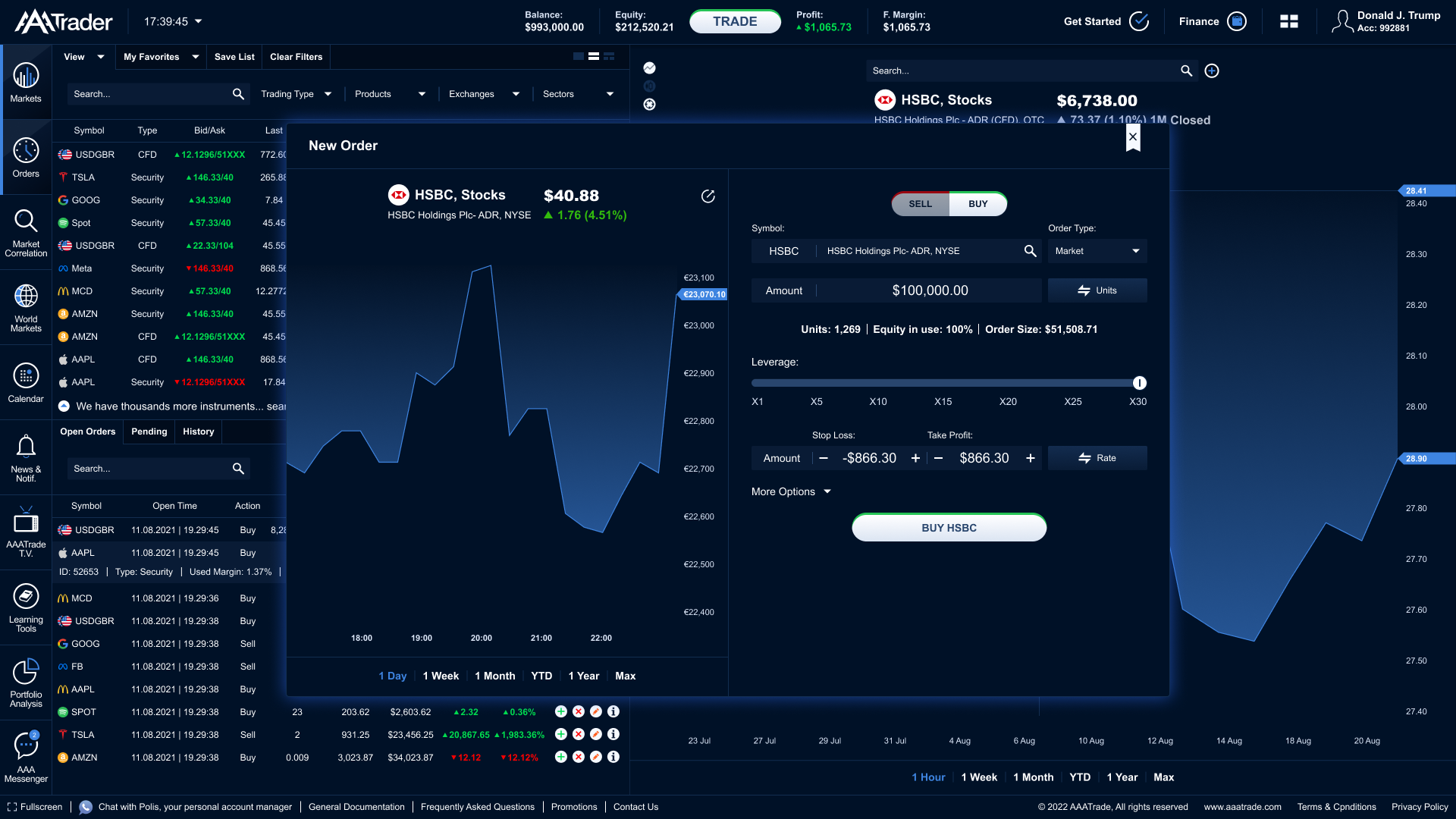
Task: Switch markets list to single-block view
Action: [x=579, y=56]
